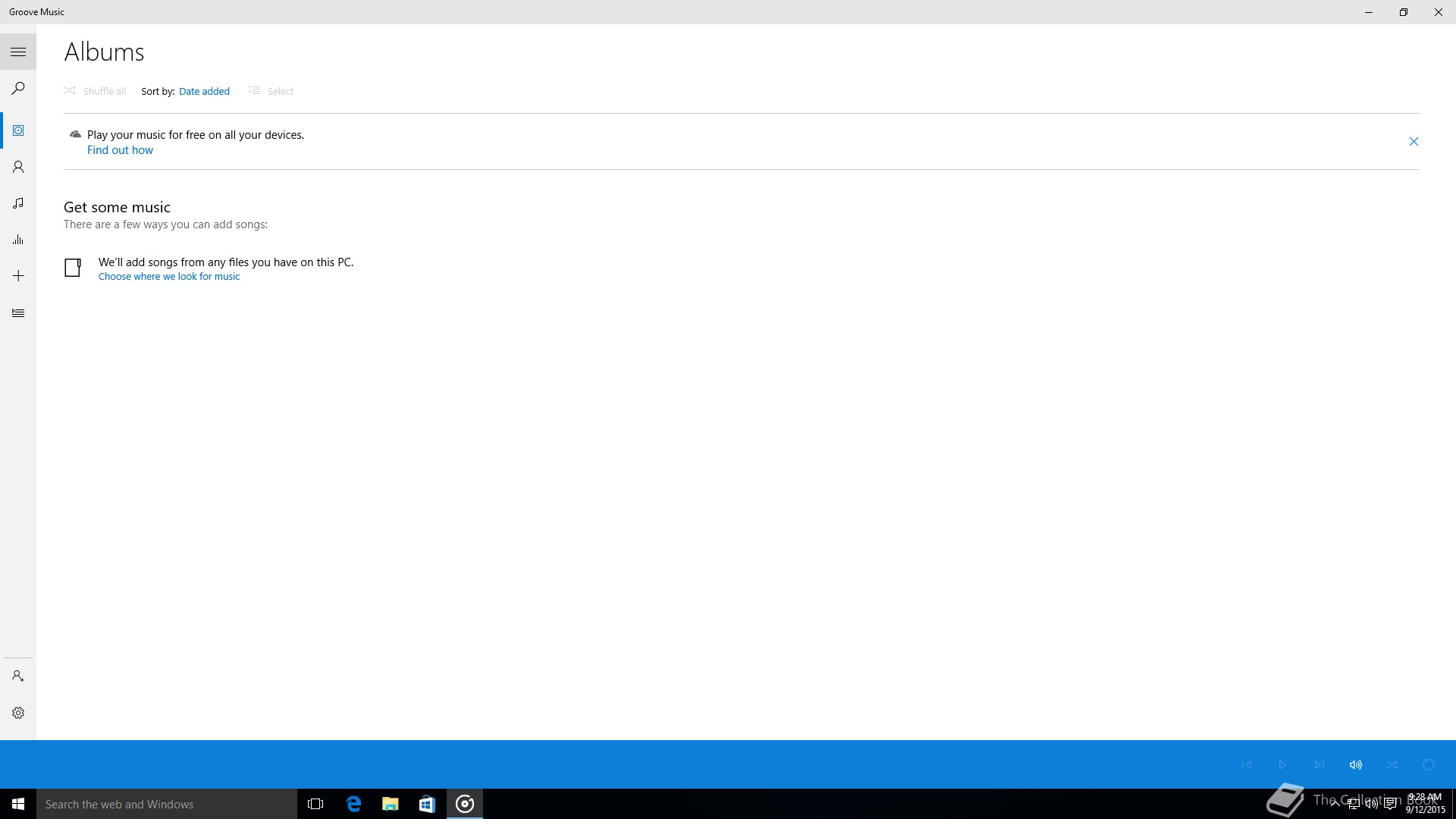This screenshot has height=819, width=1456.
Task: Select the Albums sidebar icon
Action: click(x=18, y=130)
